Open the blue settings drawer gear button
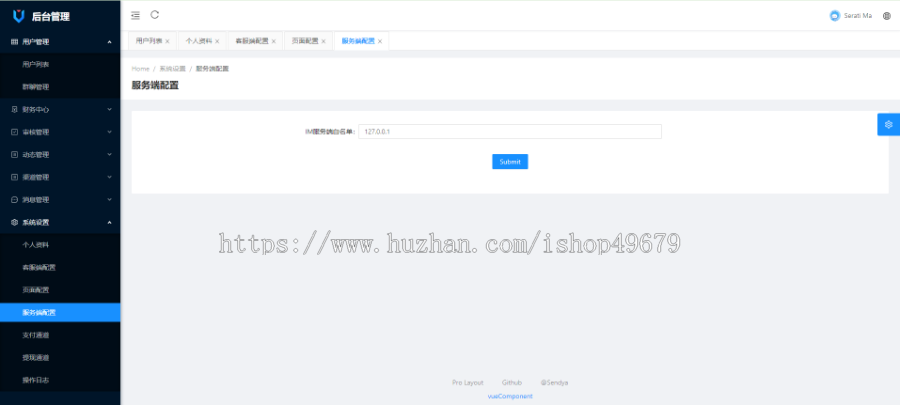Viewport: 900px width, 405px height. click(x=889, y=124)
